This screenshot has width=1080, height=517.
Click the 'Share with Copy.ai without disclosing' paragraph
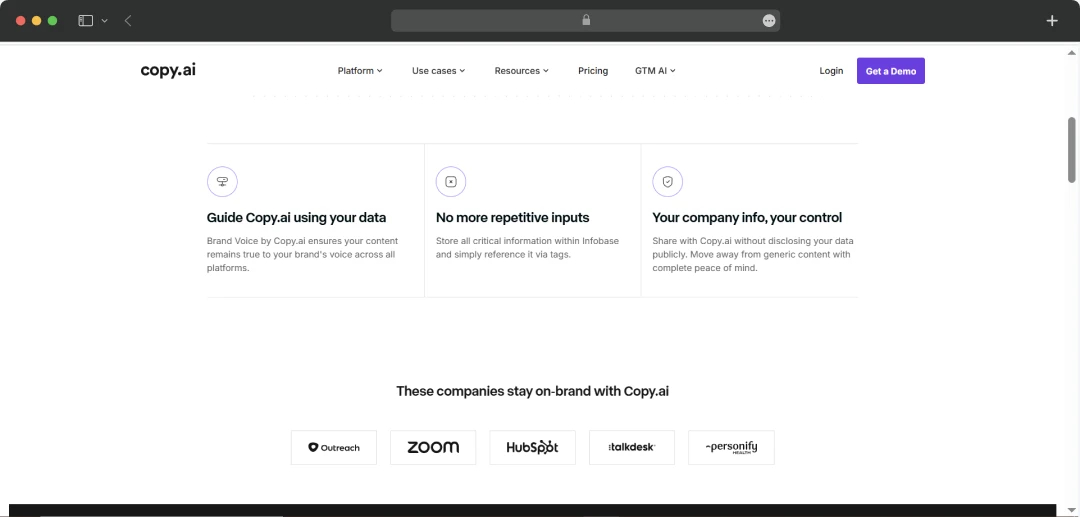tap(753, 255)
